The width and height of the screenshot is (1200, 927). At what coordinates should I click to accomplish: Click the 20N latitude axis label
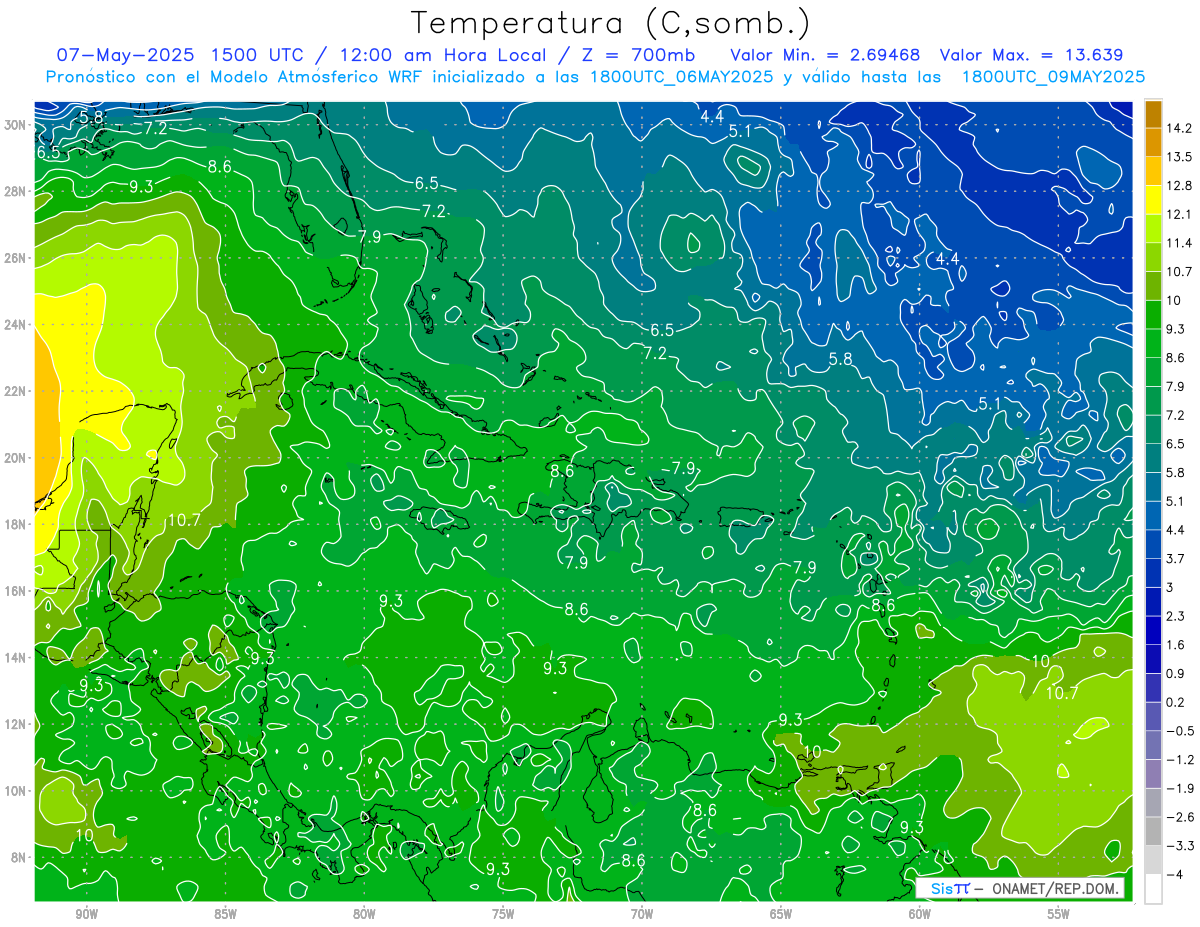(x=17, y=457)
